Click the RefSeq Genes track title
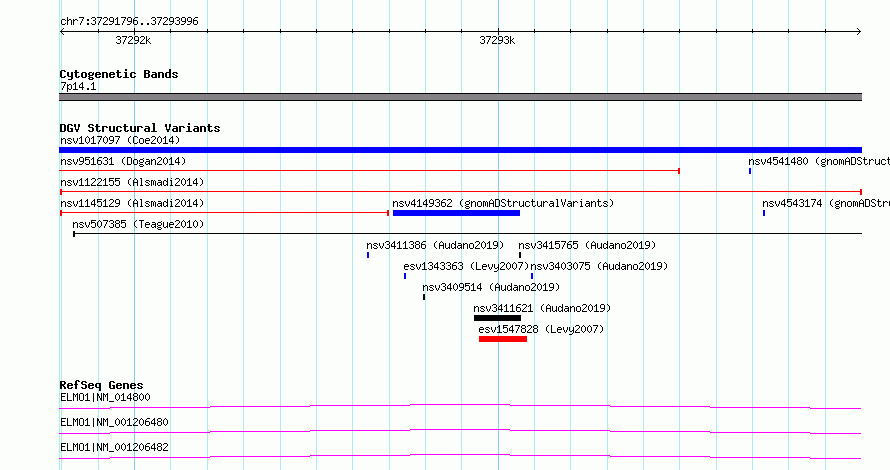 coord(101,385)
